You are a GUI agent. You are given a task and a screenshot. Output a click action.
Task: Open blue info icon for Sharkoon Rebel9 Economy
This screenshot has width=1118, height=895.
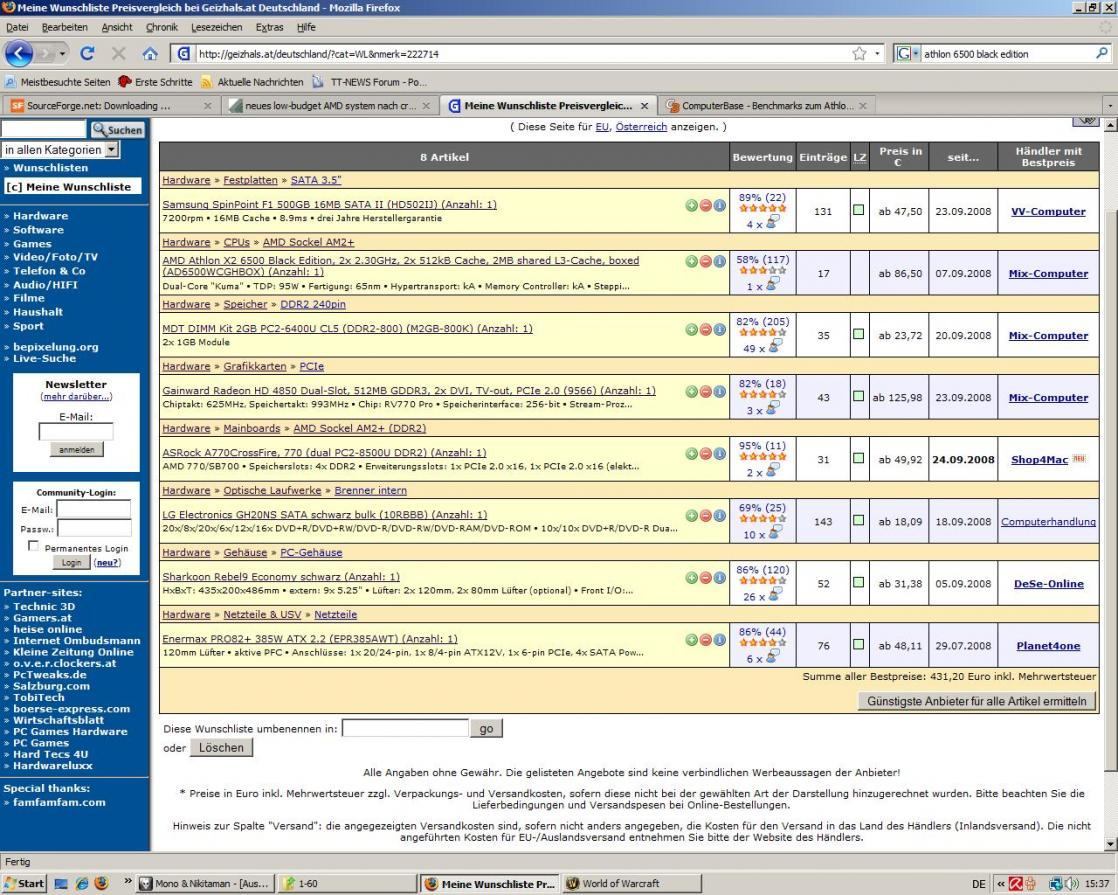tap(719, 578)
